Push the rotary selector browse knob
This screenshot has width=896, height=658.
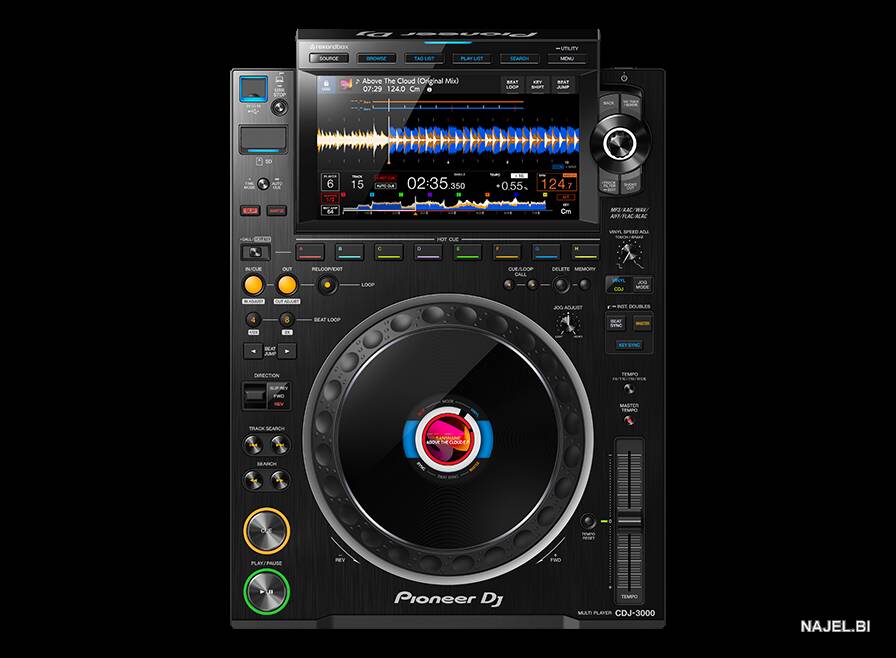619,143
